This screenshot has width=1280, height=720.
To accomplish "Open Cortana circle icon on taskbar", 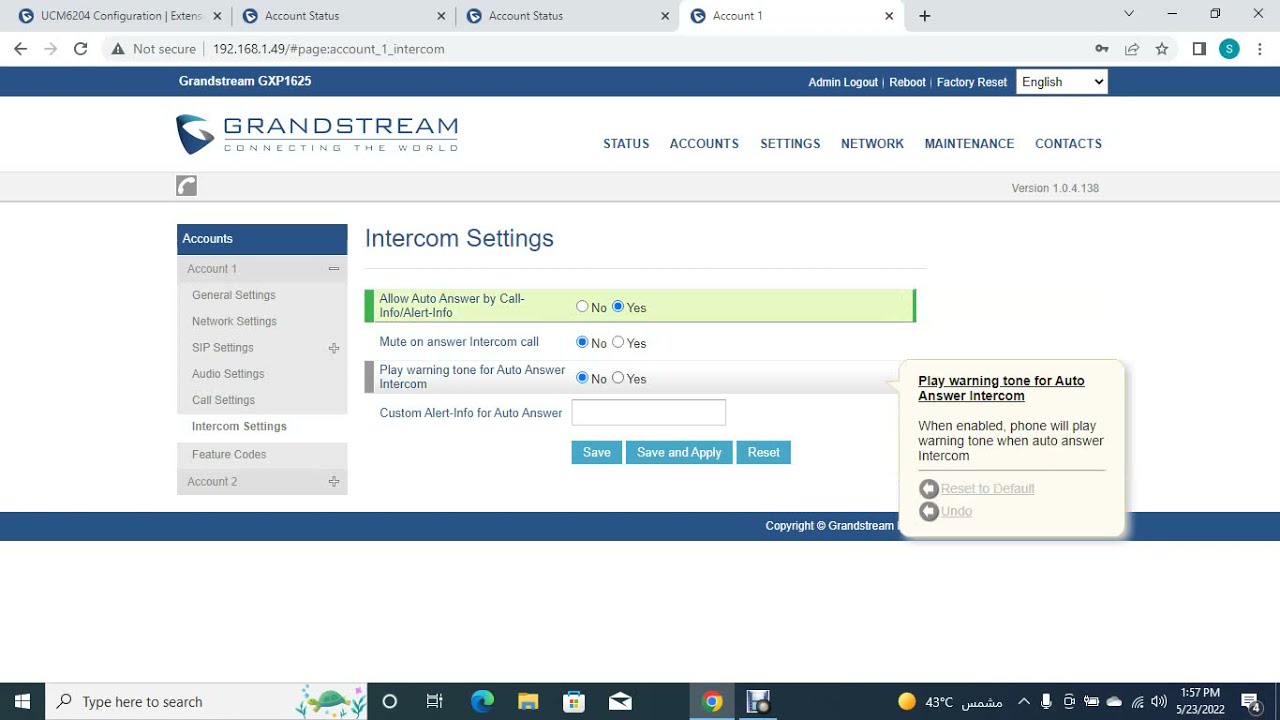I will pos(390,701).
